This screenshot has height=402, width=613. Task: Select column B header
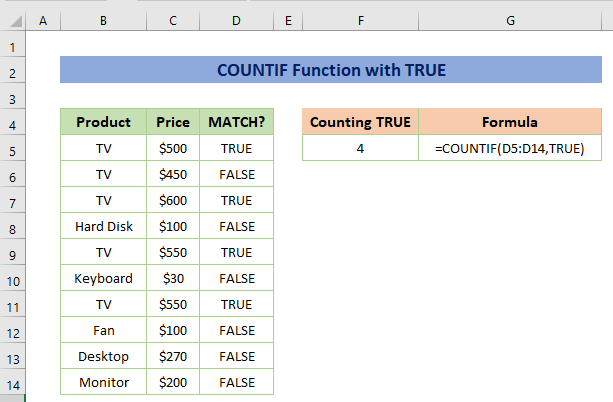(104, 20)
